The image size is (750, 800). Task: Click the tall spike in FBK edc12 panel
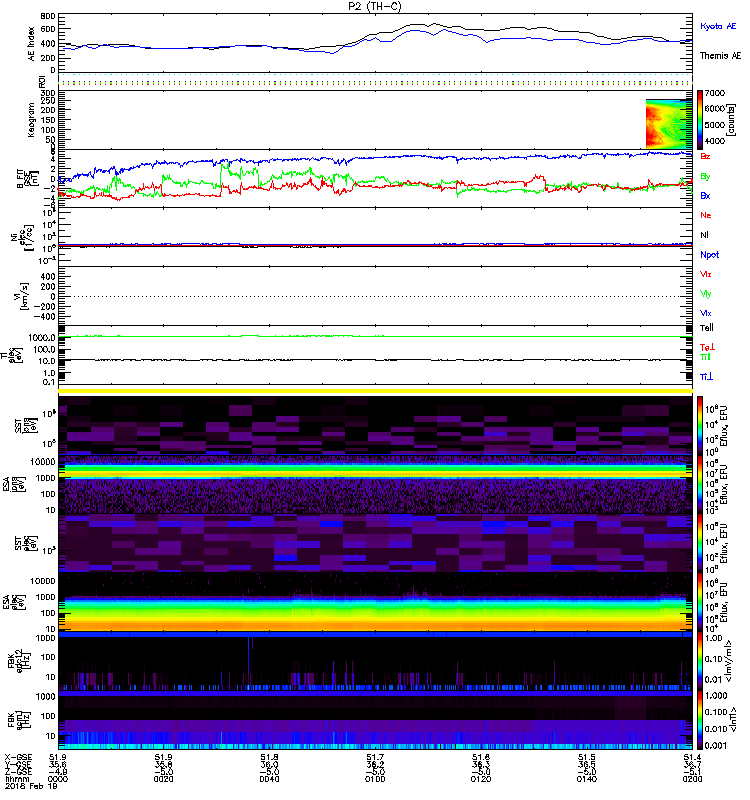click(x=250, y=660)
